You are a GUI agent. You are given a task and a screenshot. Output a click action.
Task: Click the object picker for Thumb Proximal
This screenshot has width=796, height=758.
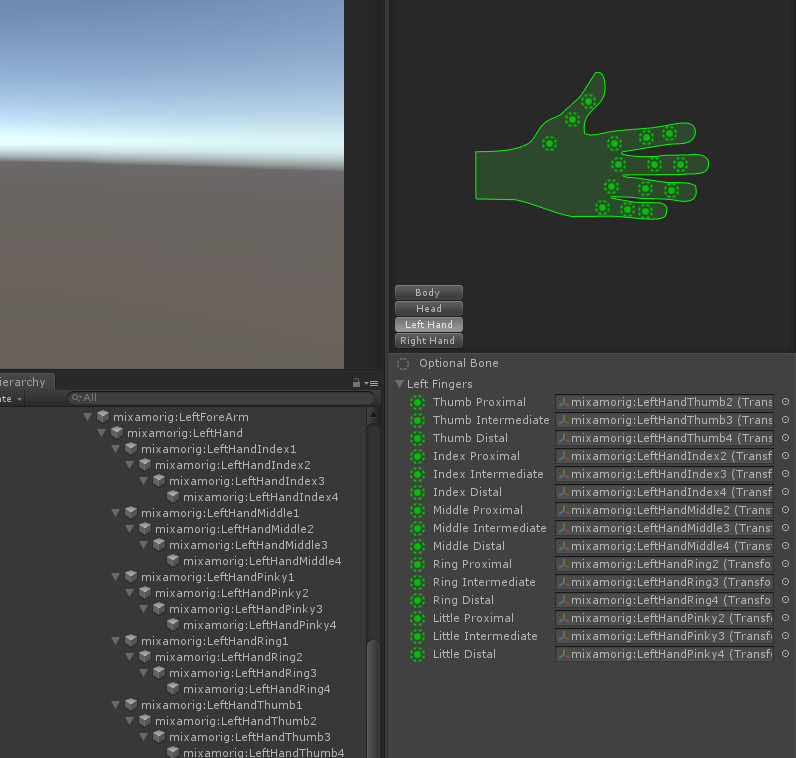(x=785, y=402)
